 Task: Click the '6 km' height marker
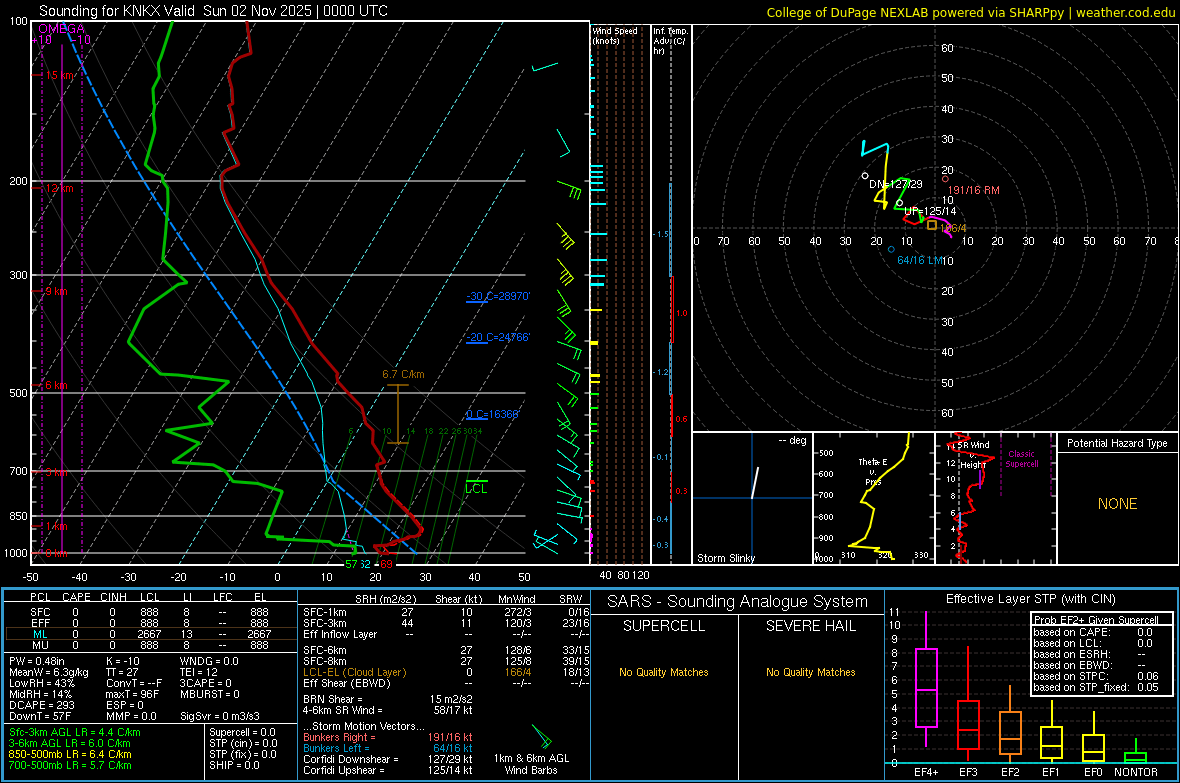pos(56,385)
